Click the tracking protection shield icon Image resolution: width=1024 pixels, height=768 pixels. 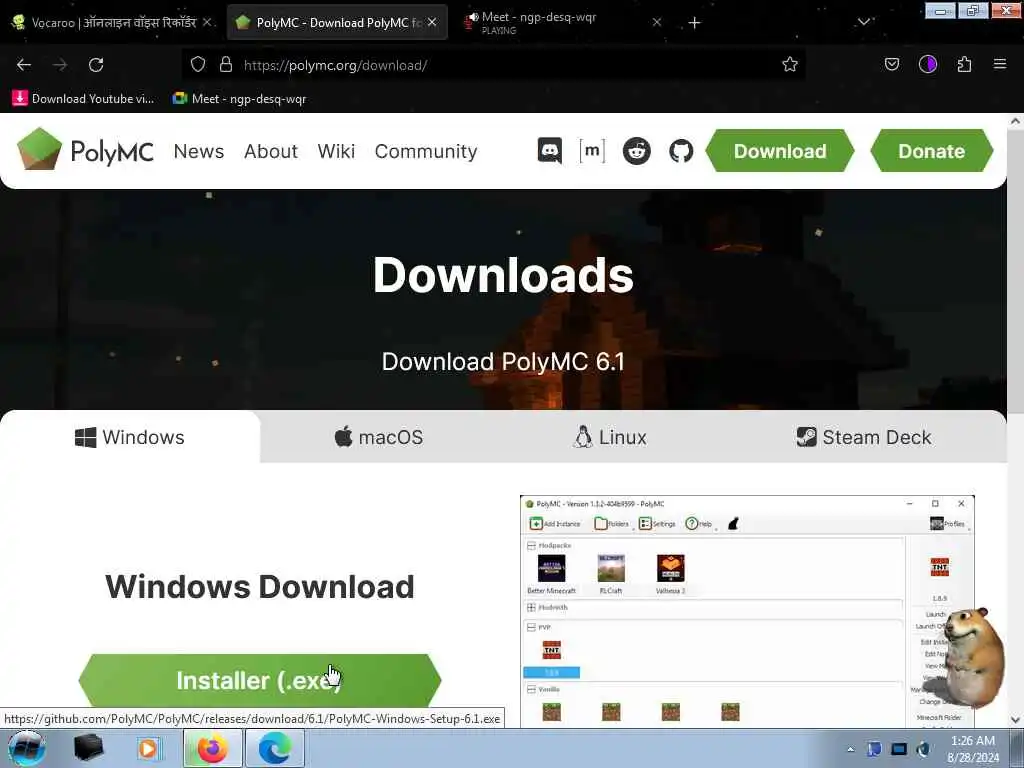click(198, 64)
